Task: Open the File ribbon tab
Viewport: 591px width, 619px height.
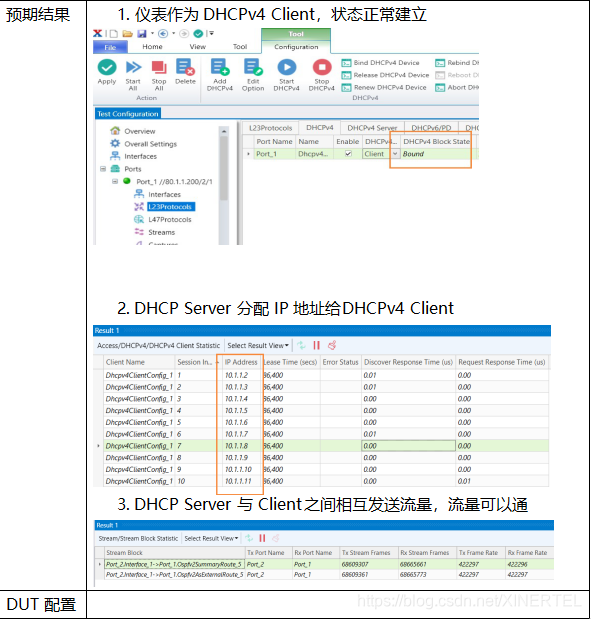Action: tap(110, 47)
